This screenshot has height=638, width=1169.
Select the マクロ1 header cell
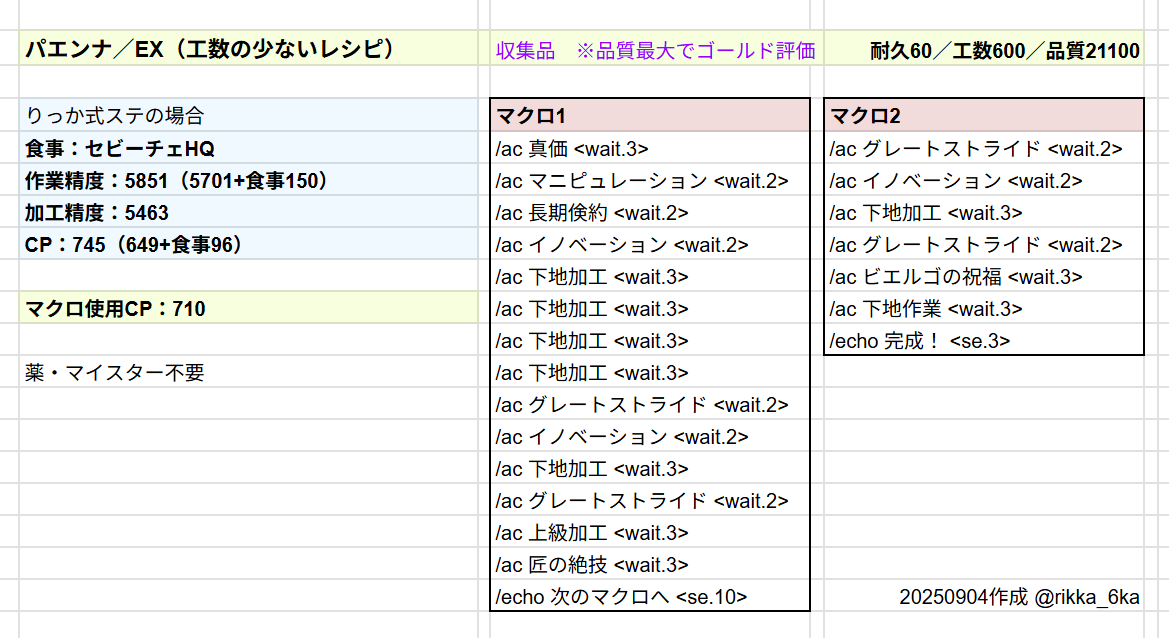(650, 115)
